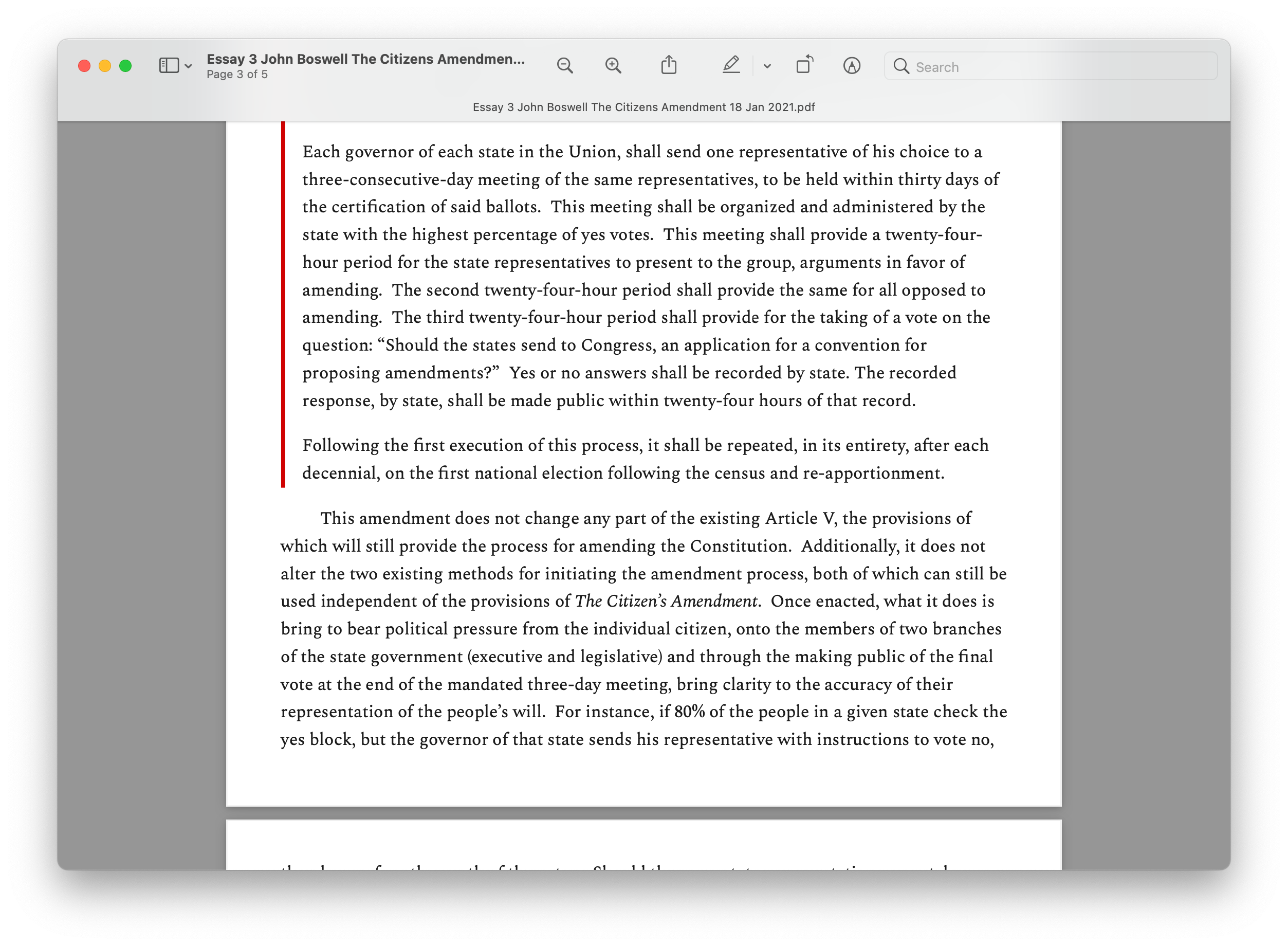Viewport: 1288px width, 946px height.
Task: Toggle the sidebar view button
Action: (x=169, y=65)
